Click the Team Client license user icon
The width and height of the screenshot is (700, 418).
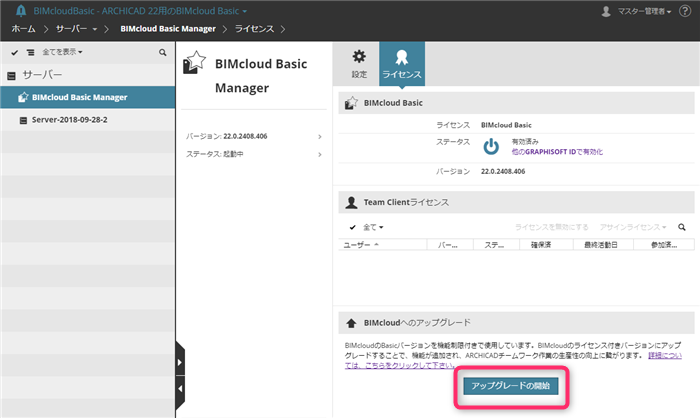point(351,202)
